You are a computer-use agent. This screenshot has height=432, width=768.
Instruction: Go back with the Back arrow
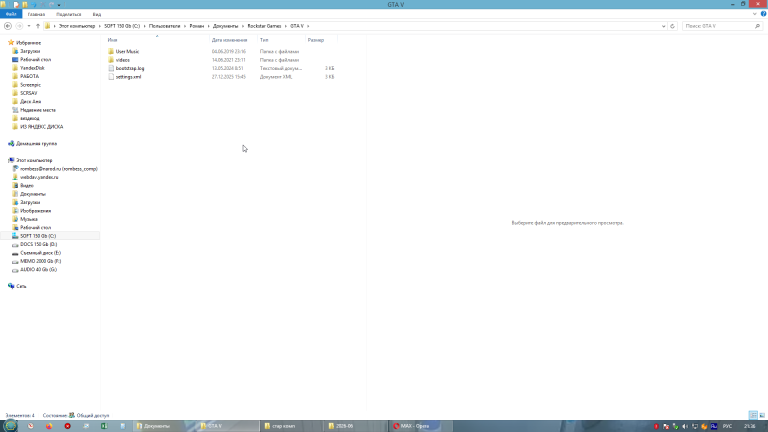click(x=8, y=26)
